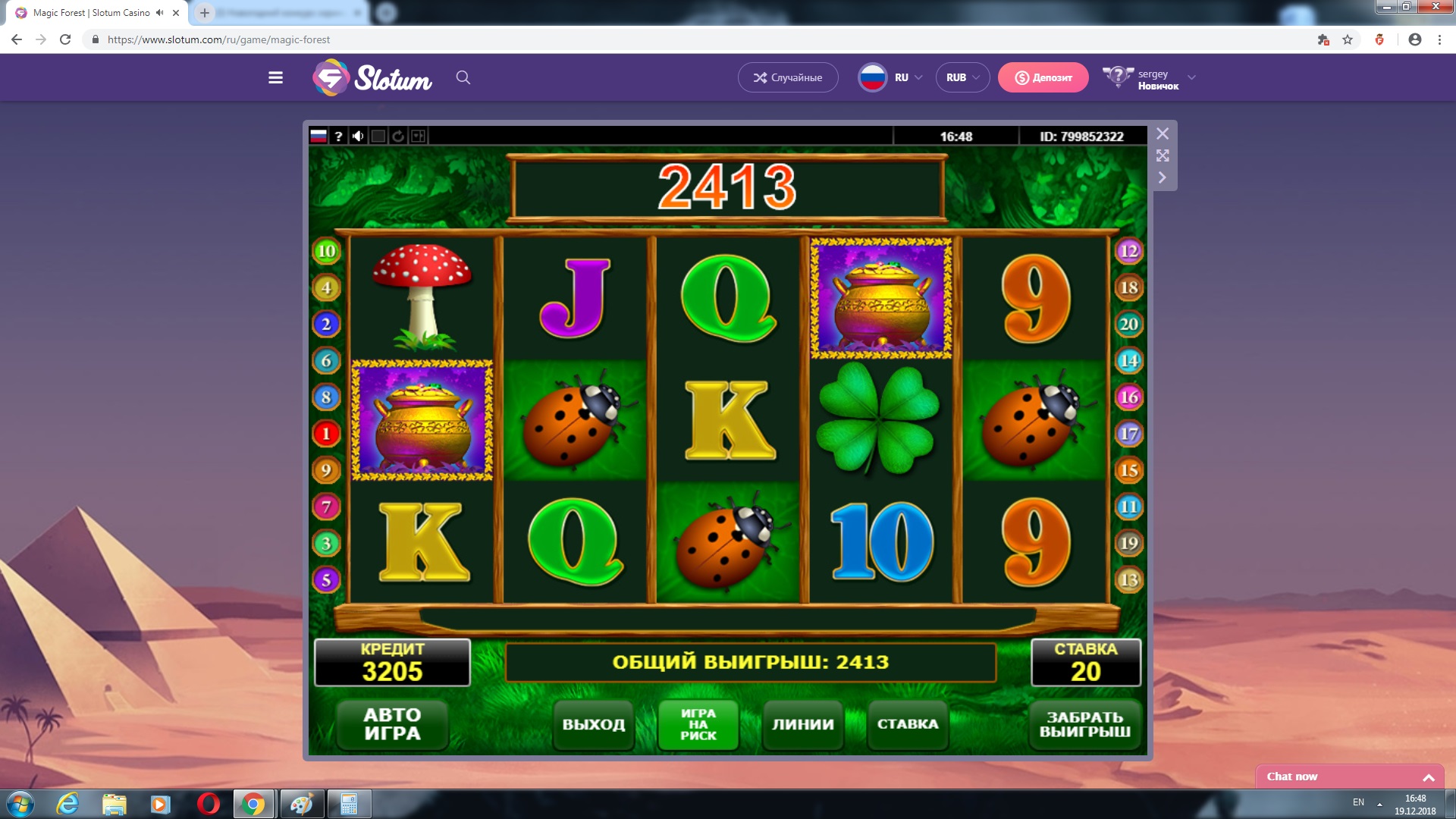This screenshot has width=1456, height=819.
Task: Toggle the АВТО ИГРА autoplay button
Action: pos(392,724)
